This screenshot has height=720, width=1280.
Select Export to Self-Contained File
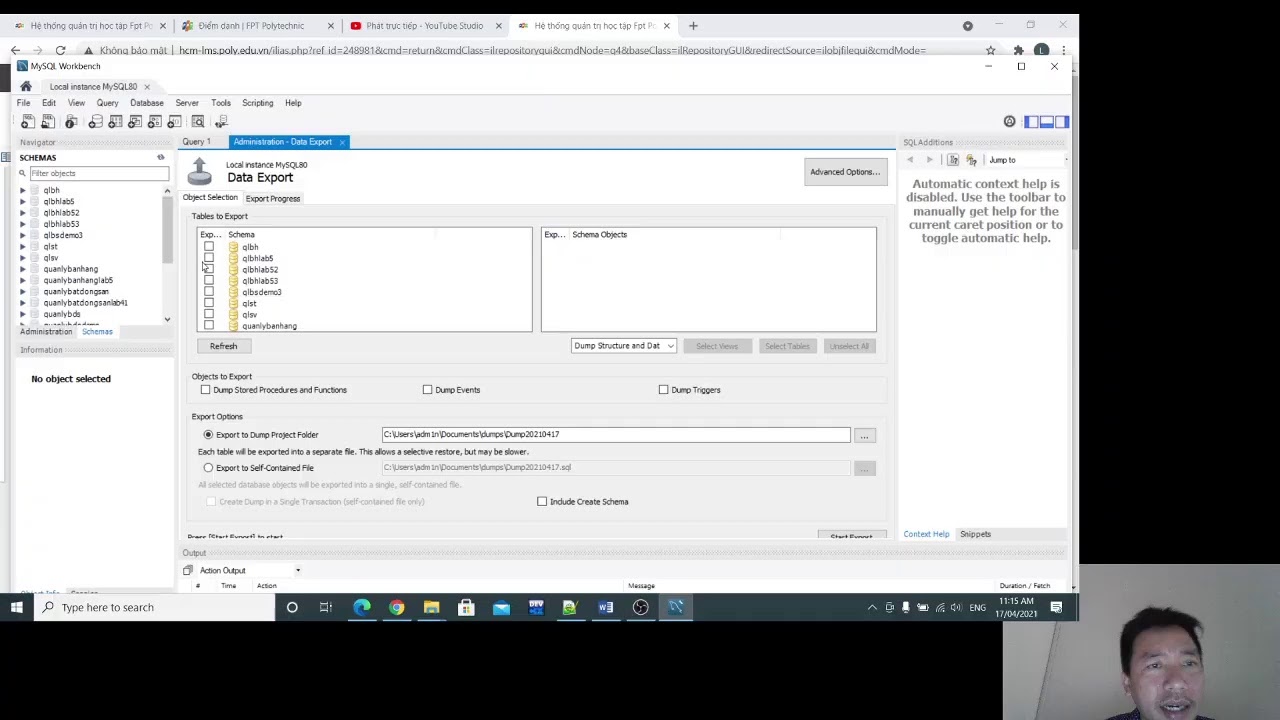pos(208,468)
